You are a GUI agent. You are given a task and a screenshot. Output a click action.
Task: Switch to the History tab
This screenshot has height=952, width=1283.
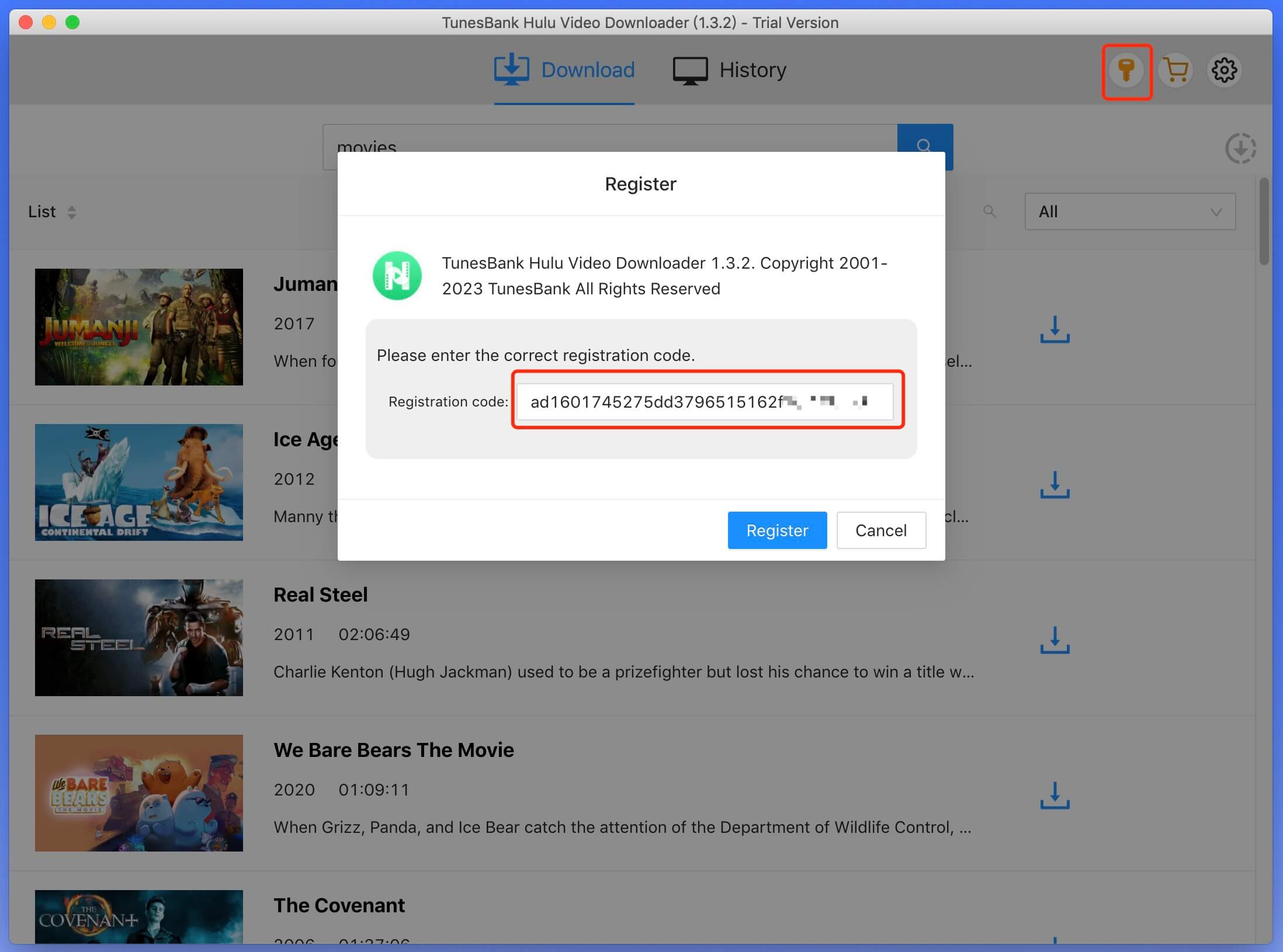(x=730, y=70)
